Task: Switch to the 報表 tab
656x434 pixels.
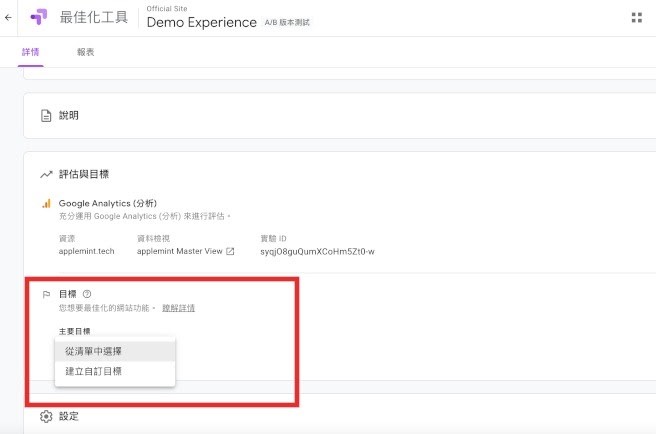Action: coord(86,52)
